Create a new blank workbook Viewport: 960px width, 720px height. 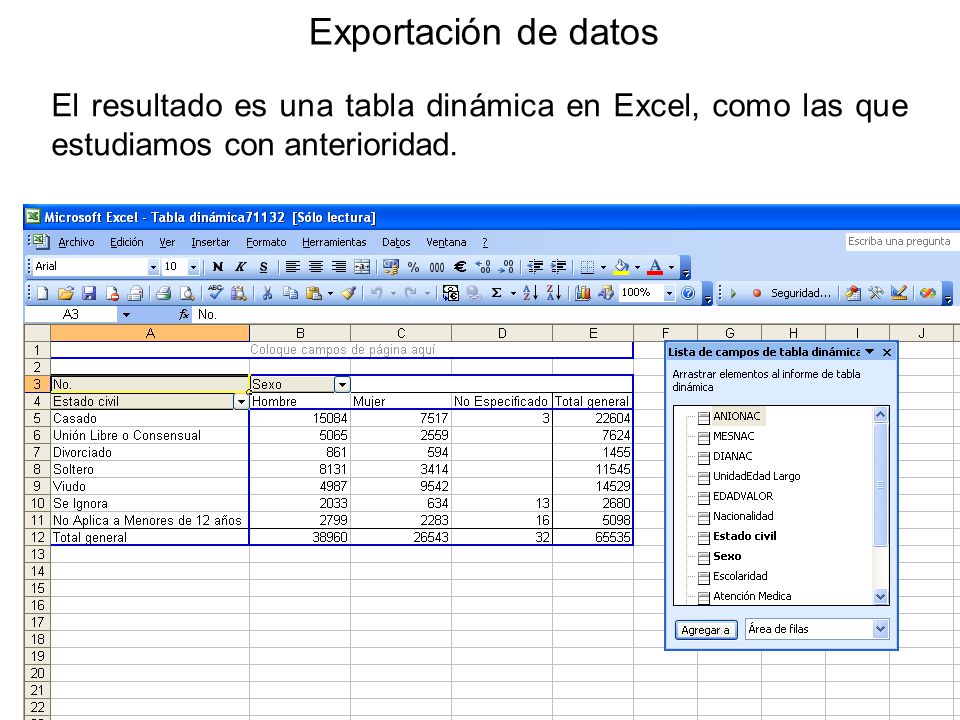(42, 293)
